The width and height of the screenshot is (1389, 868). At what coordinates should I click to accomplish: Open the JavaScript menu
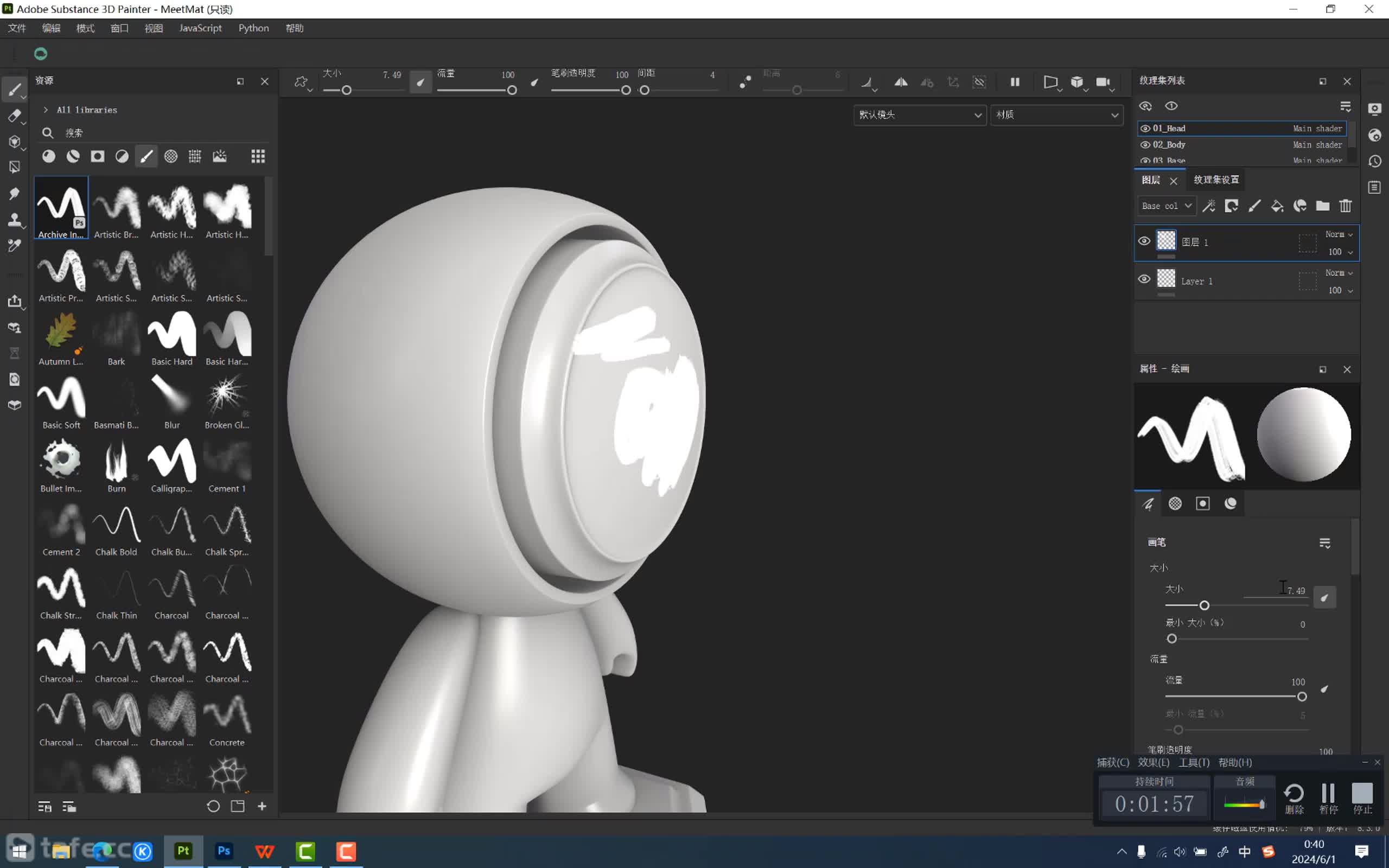point(200,28)
